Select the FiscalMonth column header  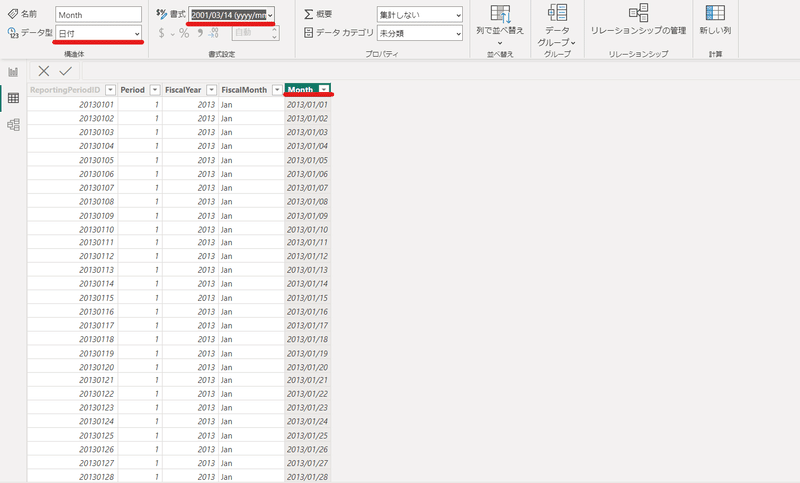[244, 90]
